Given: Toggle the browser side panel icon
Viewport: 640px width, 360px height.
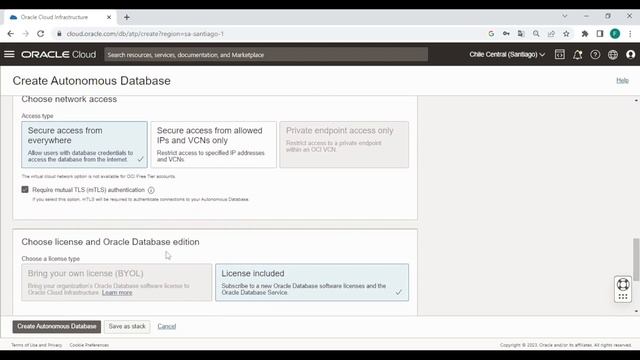Looking at the screenshot, I should 600,34.
